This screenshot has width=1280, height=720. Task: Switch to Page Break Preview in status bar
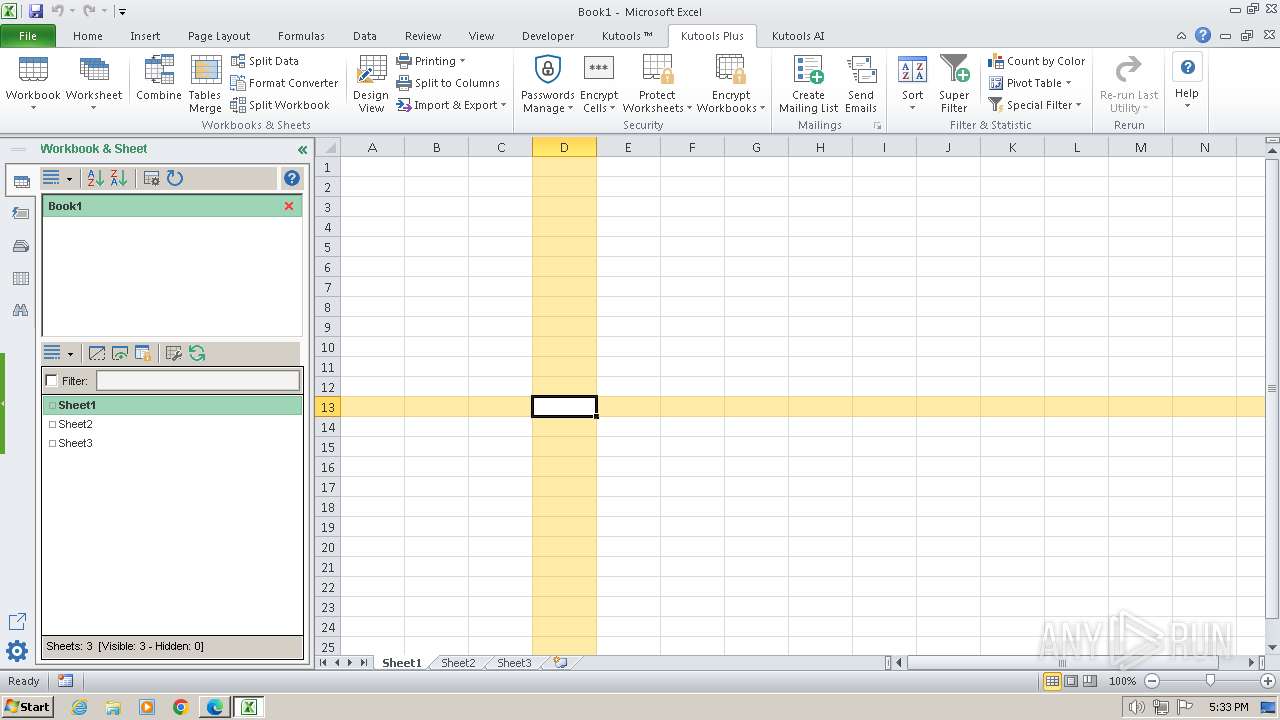tap(1089, 681)
